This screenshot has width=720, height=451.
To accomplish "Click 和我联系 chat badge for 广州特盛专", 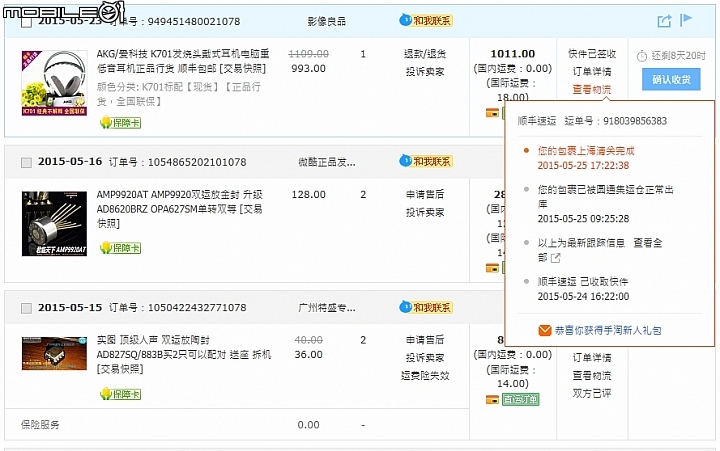I will tap(426, 307).
